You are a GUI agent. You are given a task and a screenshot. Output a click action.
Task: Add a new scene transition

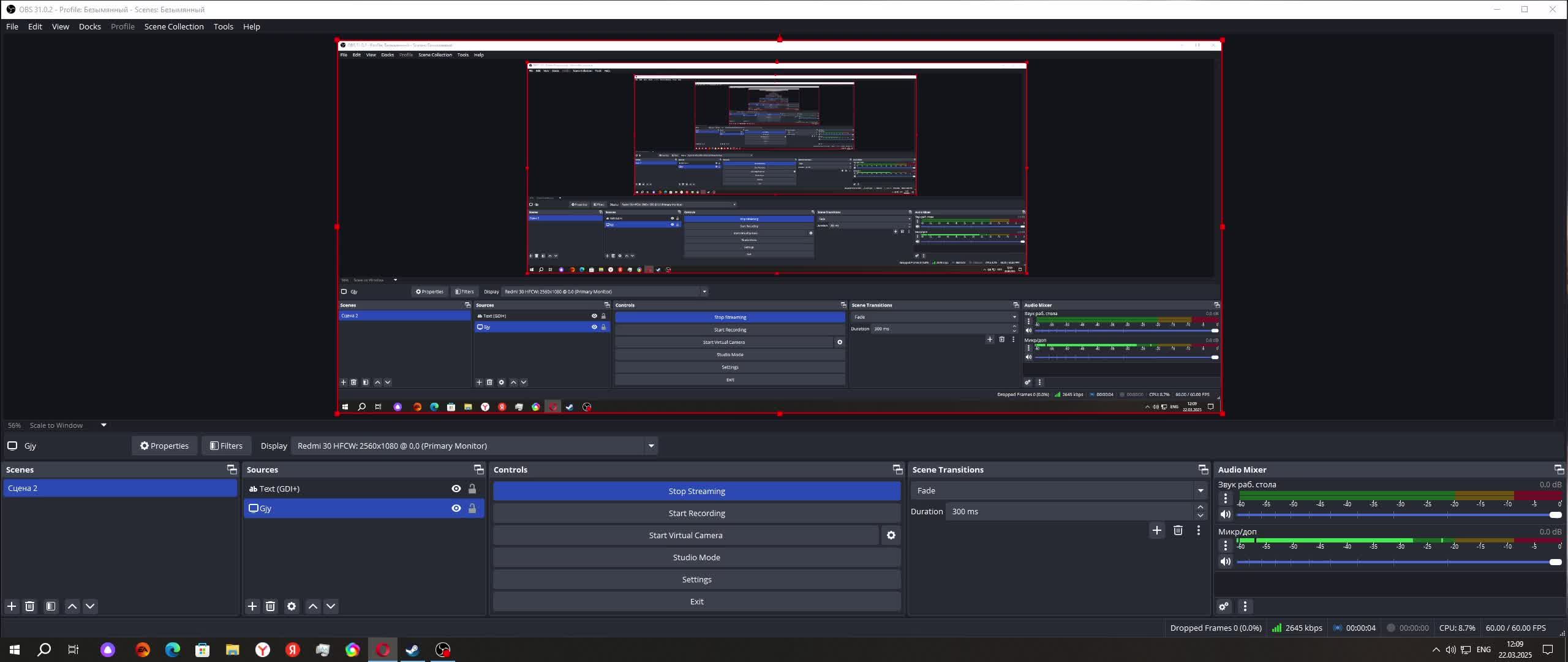(1156, 530)
